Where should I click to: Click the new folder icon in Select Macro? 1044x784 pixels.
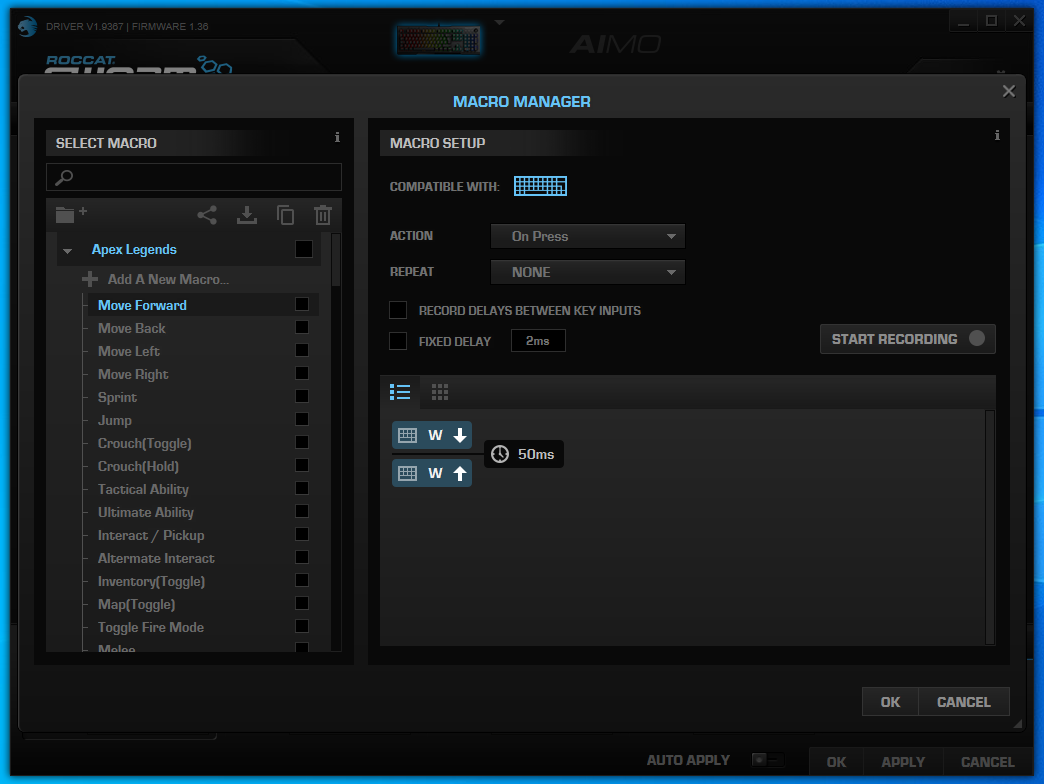coord(71,214)
